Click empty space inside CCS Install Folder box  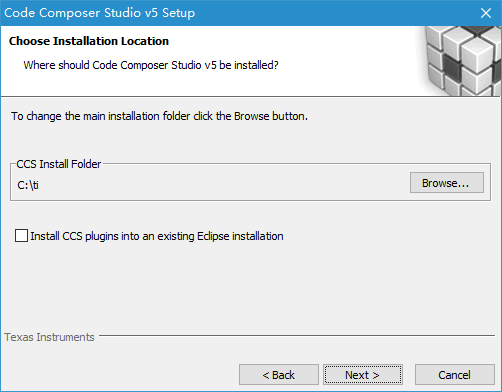[223, 185]
